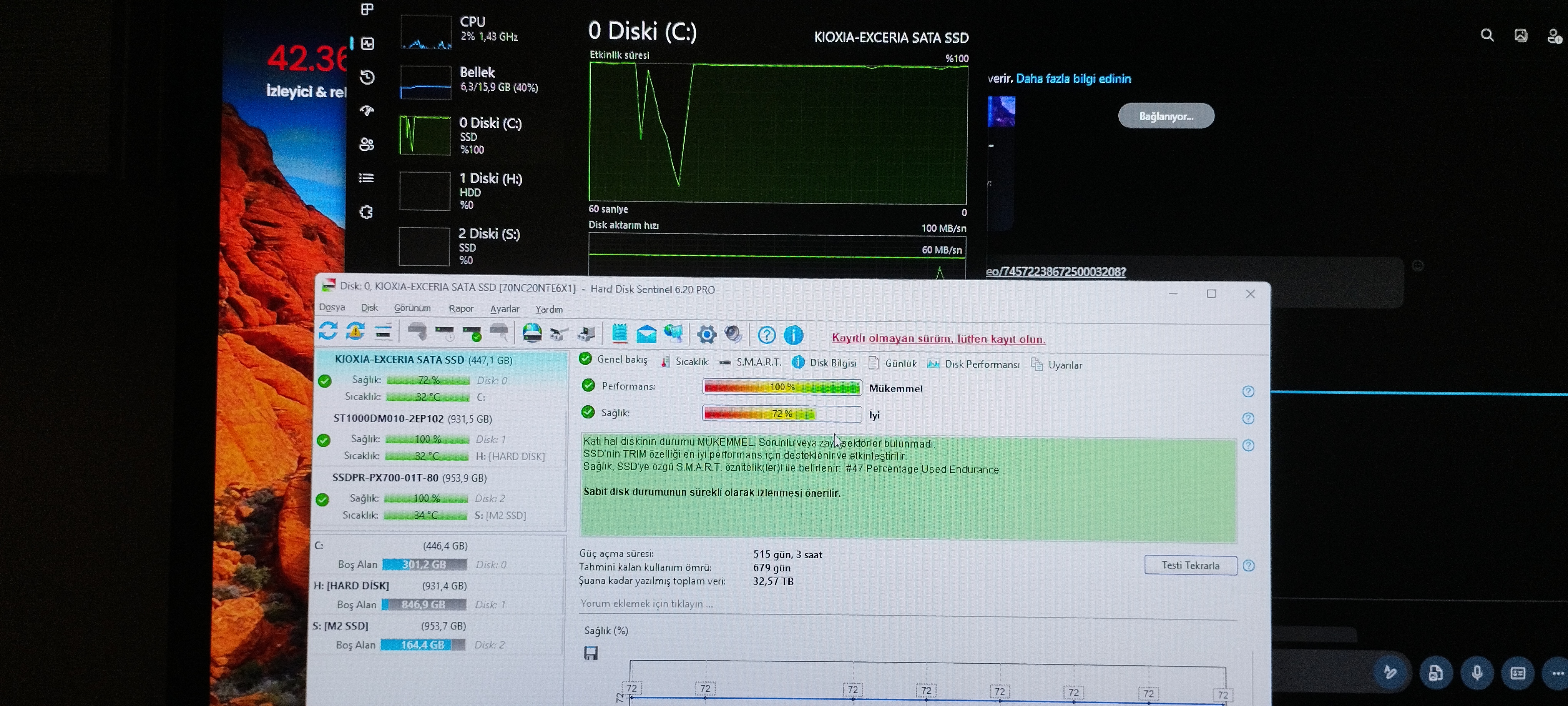Screen dimensions: 1568x706
Task: Open the Ayarlar menu
Action: point(505,309)
